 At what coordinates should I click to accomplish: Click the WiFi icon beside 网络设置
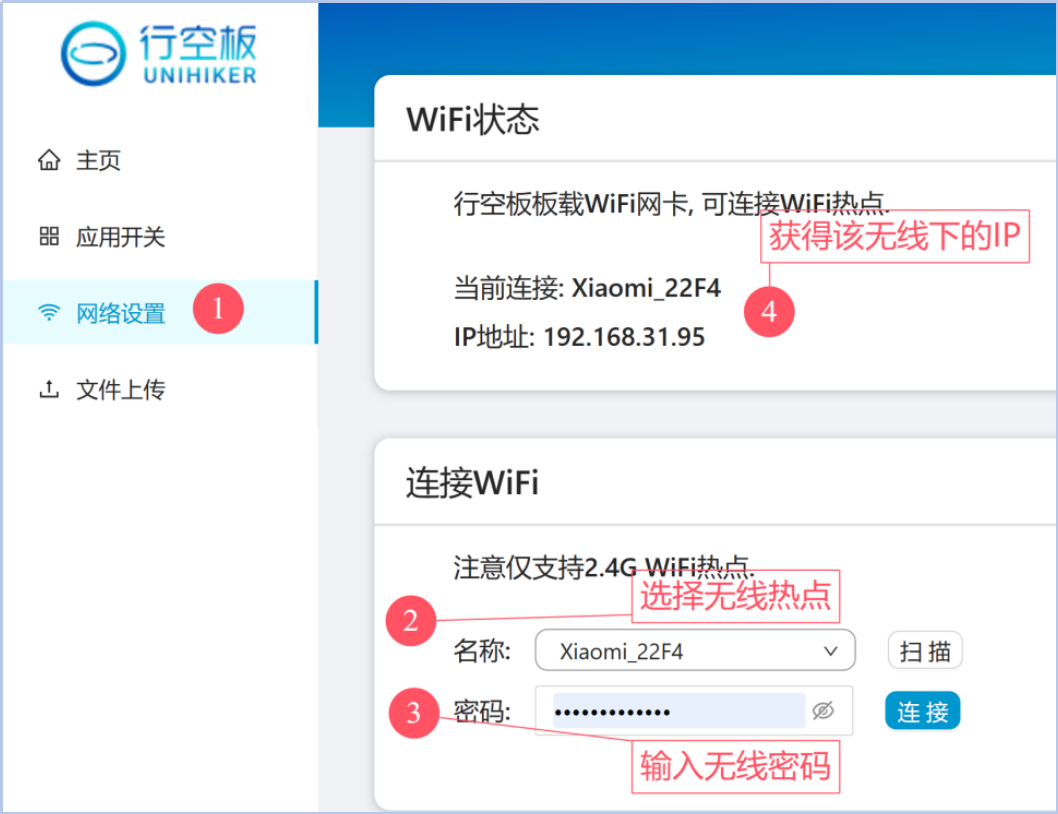point(49,313)
